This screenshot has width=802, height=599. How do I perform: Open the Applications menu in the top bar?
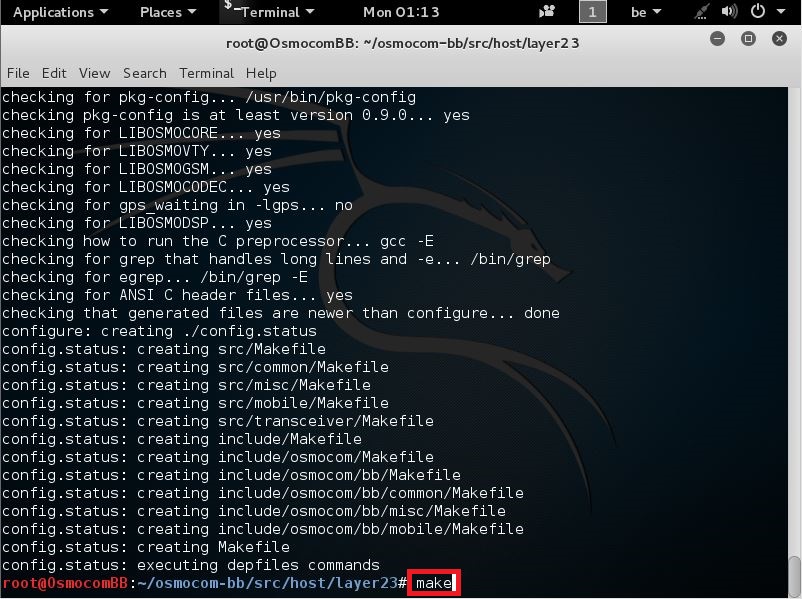tap(60, 12)
